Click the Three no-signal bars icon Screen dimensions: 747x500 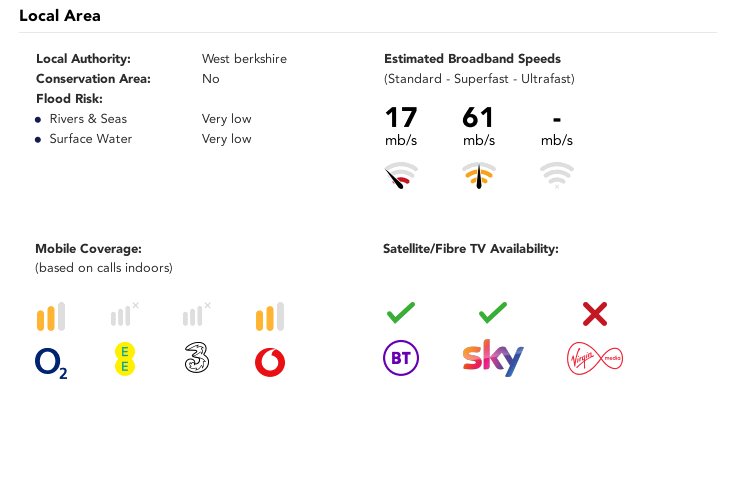[x=196, y=314]
